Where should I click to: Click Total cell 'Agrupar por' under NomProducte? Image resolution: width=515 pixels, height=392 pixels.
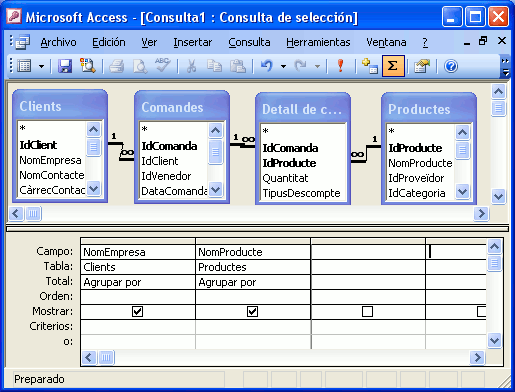(x=253, y=282)
